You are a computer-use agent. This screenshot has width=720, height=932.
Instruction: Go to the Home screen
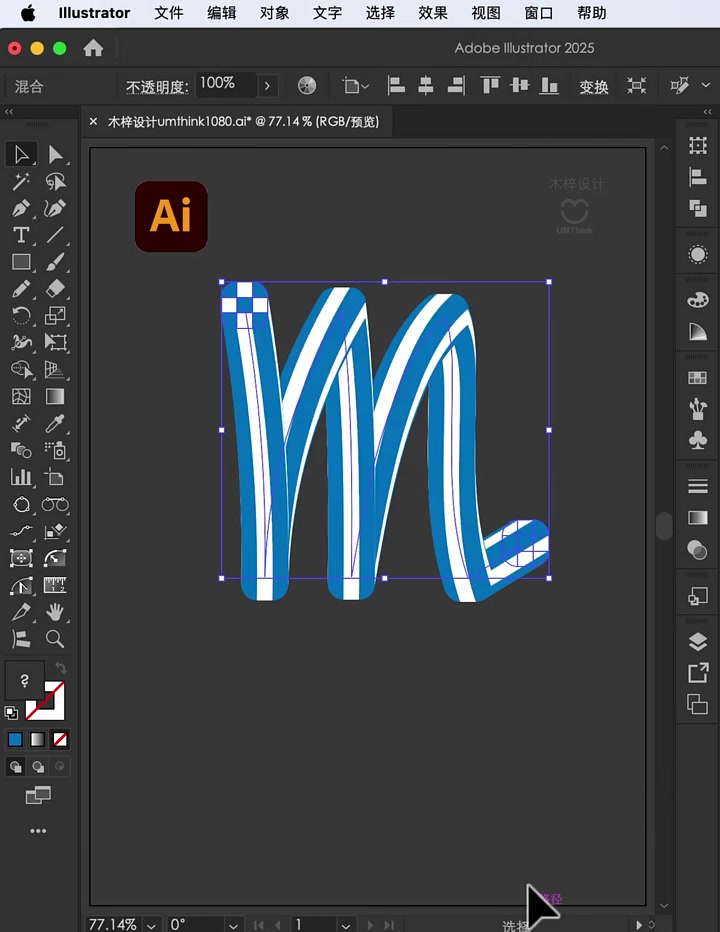[93, 48]
